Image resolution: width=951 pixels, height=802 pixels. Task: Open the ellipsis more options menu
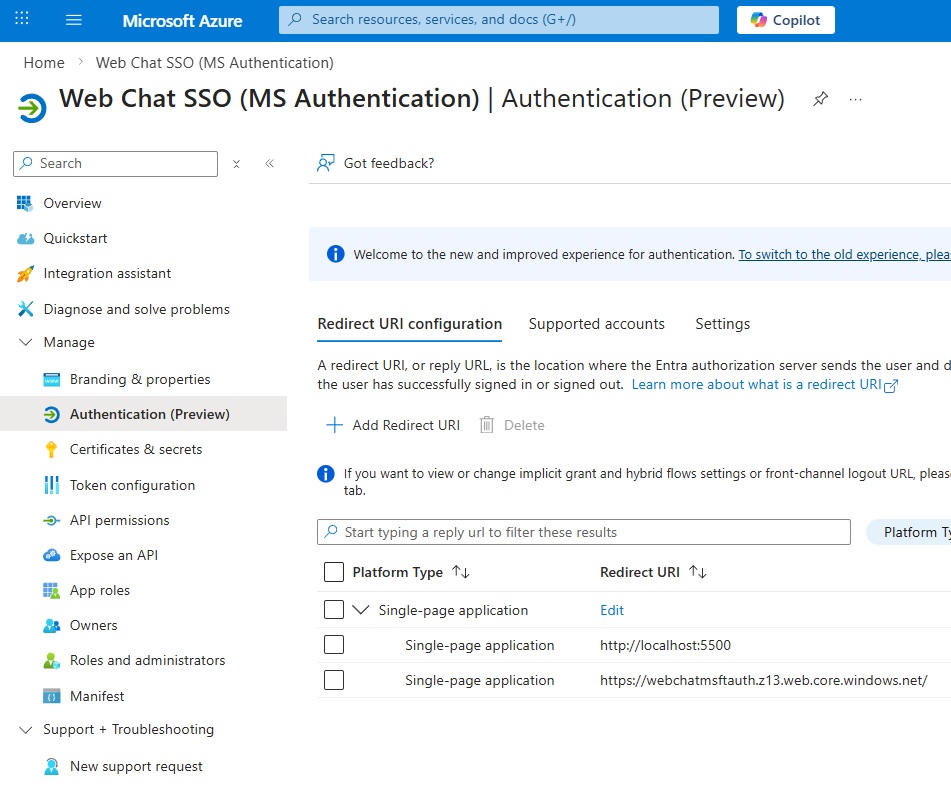point(855,99)
